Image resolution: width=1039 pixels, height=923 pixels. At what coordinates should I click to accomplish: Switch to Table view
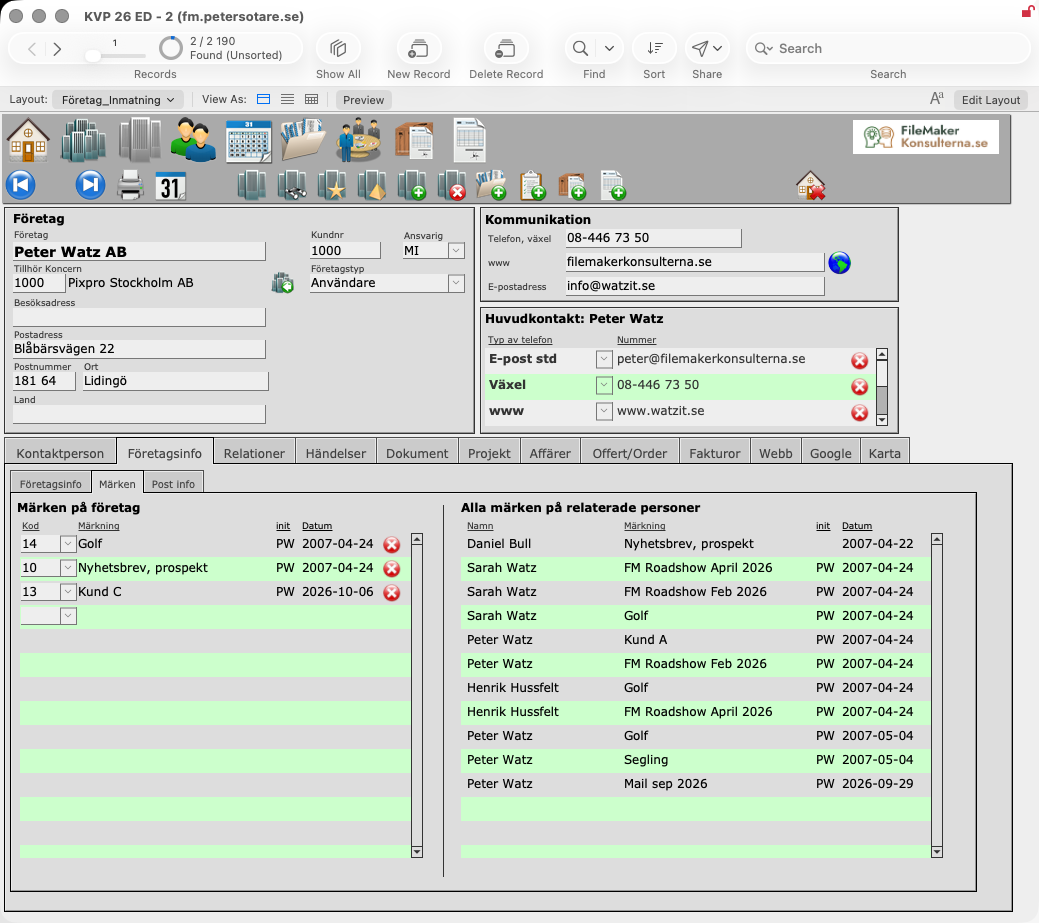click(311, 99)
